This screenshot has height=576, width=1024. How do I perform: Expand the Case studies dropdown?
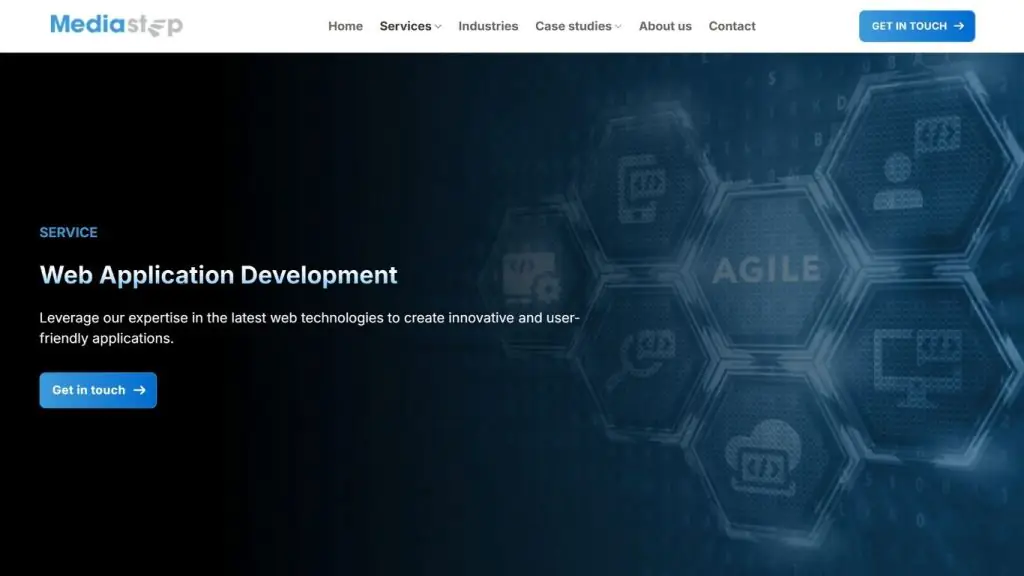pyautogui.click(x=573, y=26)
